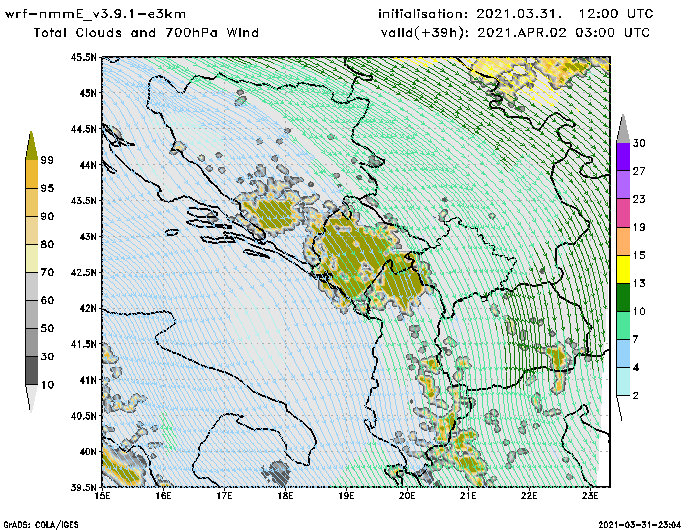
Task: Click the 80-90 cloud cover swatch
Action: 31,230
